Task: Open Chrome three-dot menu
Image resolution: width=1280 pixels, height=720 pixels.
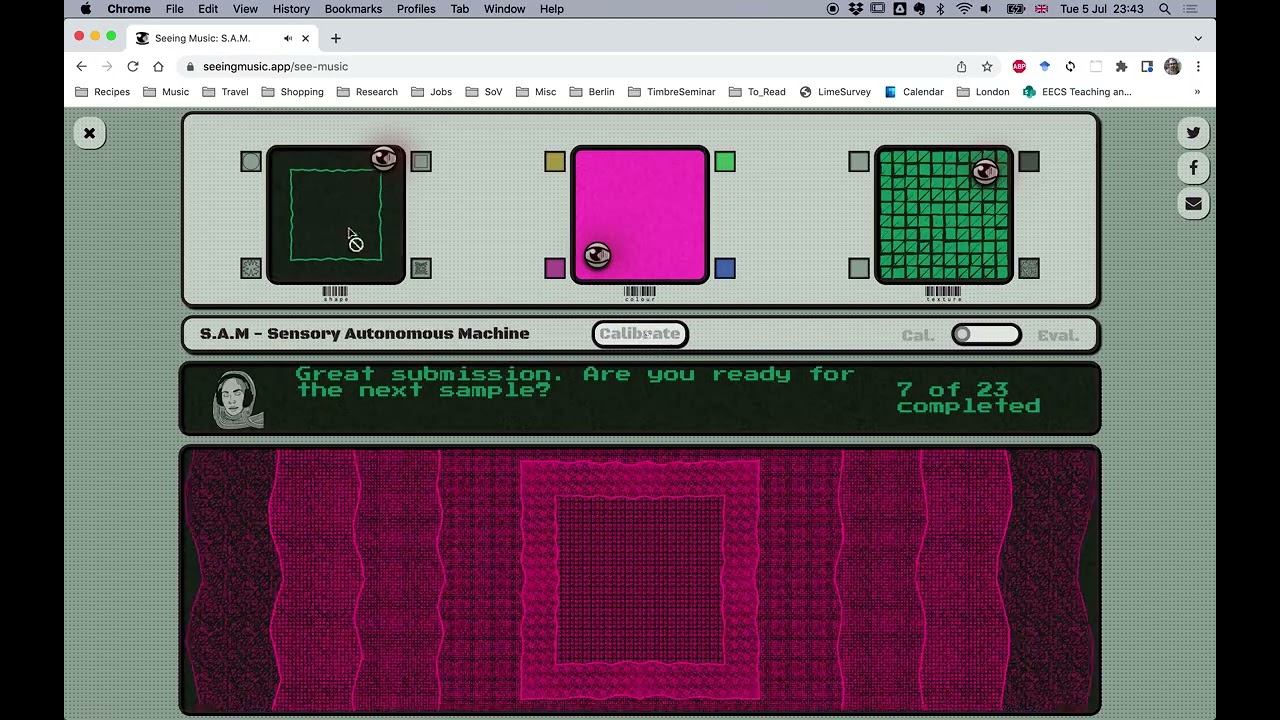Action: coord(1198,66)
